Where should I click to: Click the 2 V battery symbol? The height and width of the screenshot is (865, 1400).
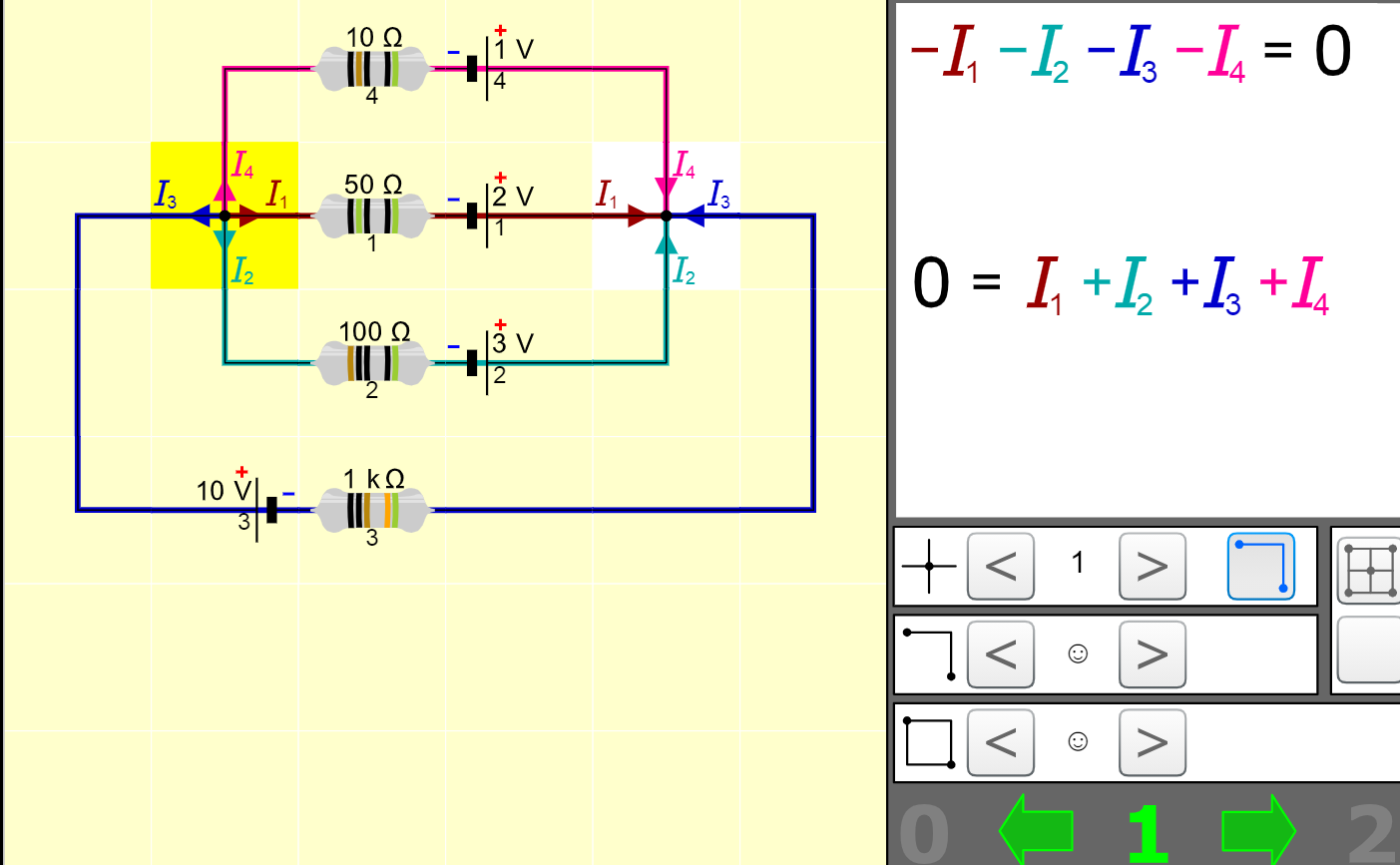480,216
